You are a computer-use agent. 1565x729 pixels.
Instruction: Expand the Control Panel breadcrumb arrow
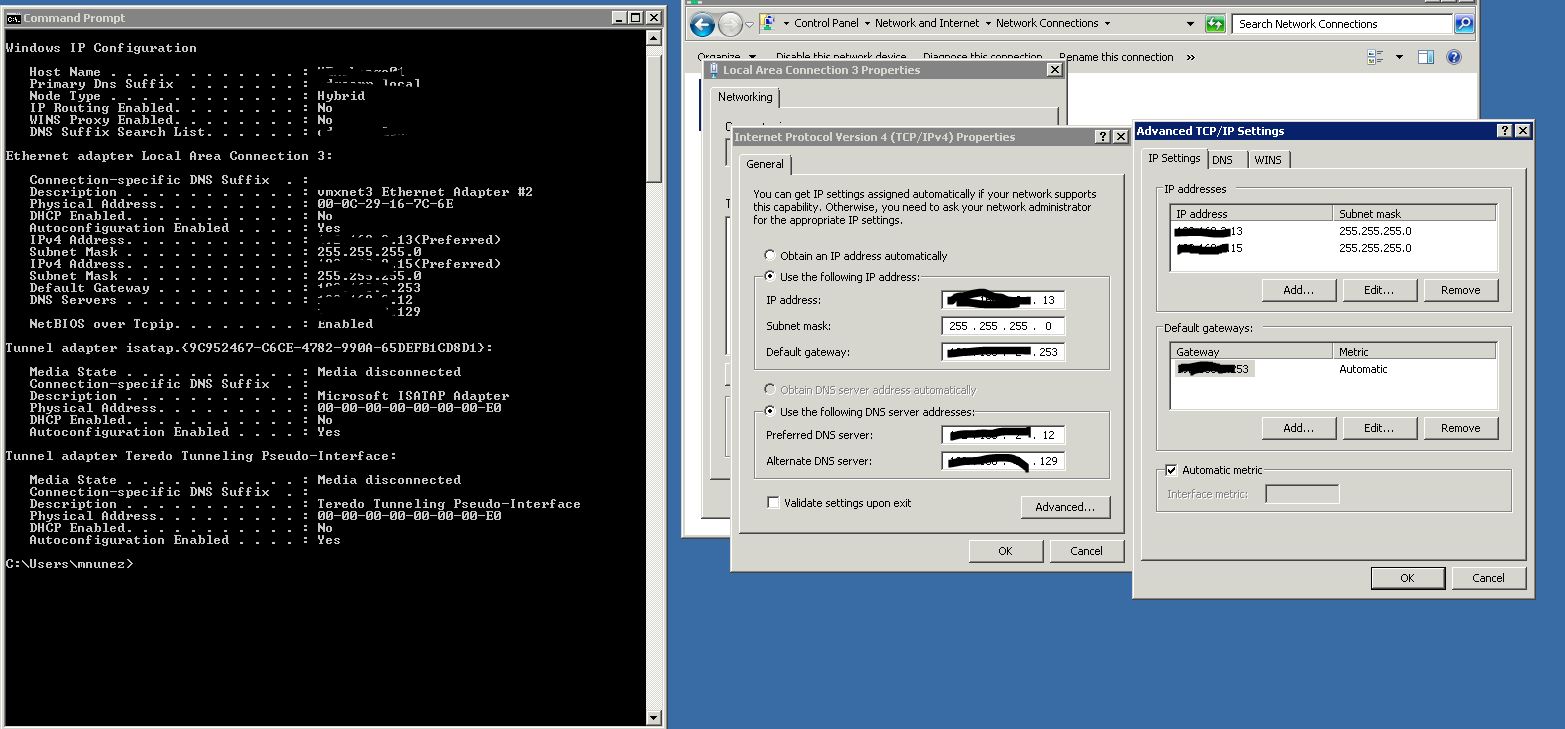(867, 23)
